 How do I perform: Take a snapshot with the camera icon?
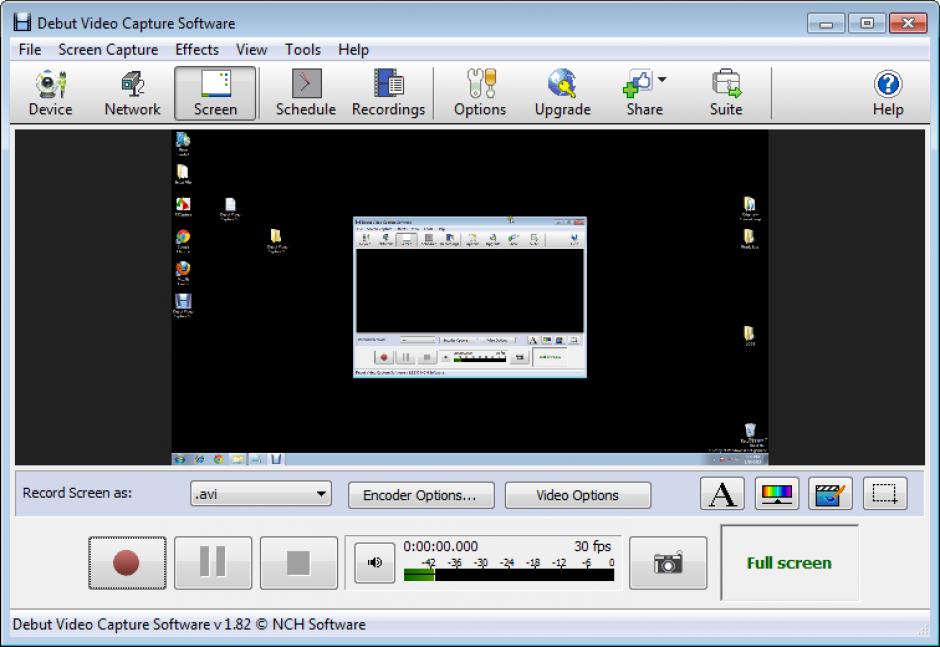(x=667, y=562)
